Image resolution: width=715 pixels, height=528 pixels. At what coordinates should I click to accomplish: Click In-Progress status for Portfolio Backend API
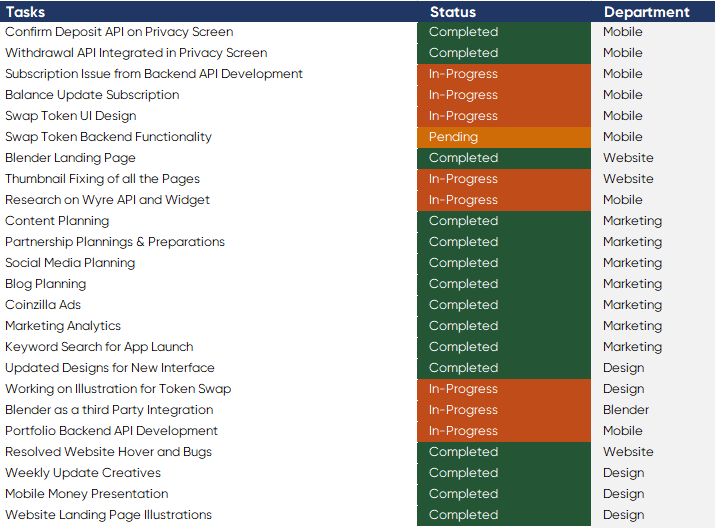click(504, 430)
